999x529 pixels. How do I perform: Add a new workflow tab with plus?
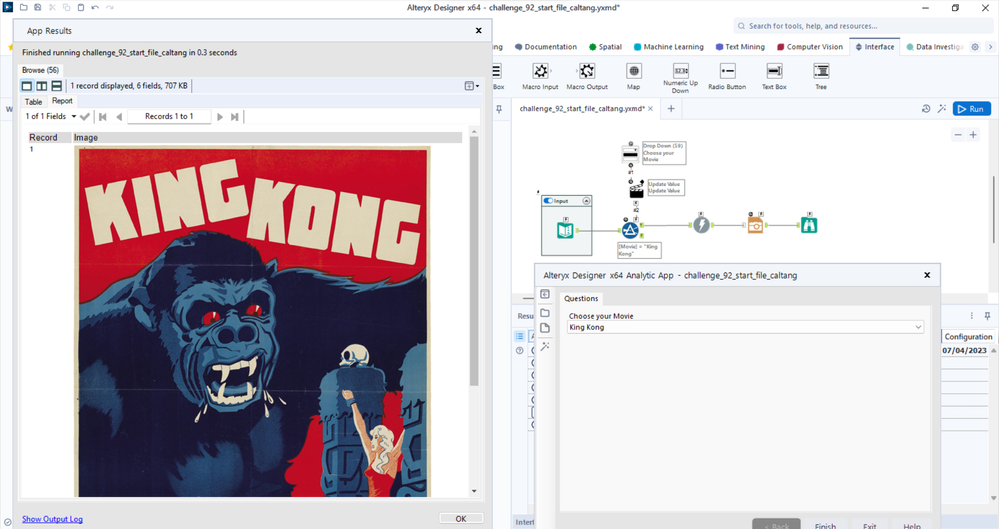pyautogui.click(x=671, y=109)
